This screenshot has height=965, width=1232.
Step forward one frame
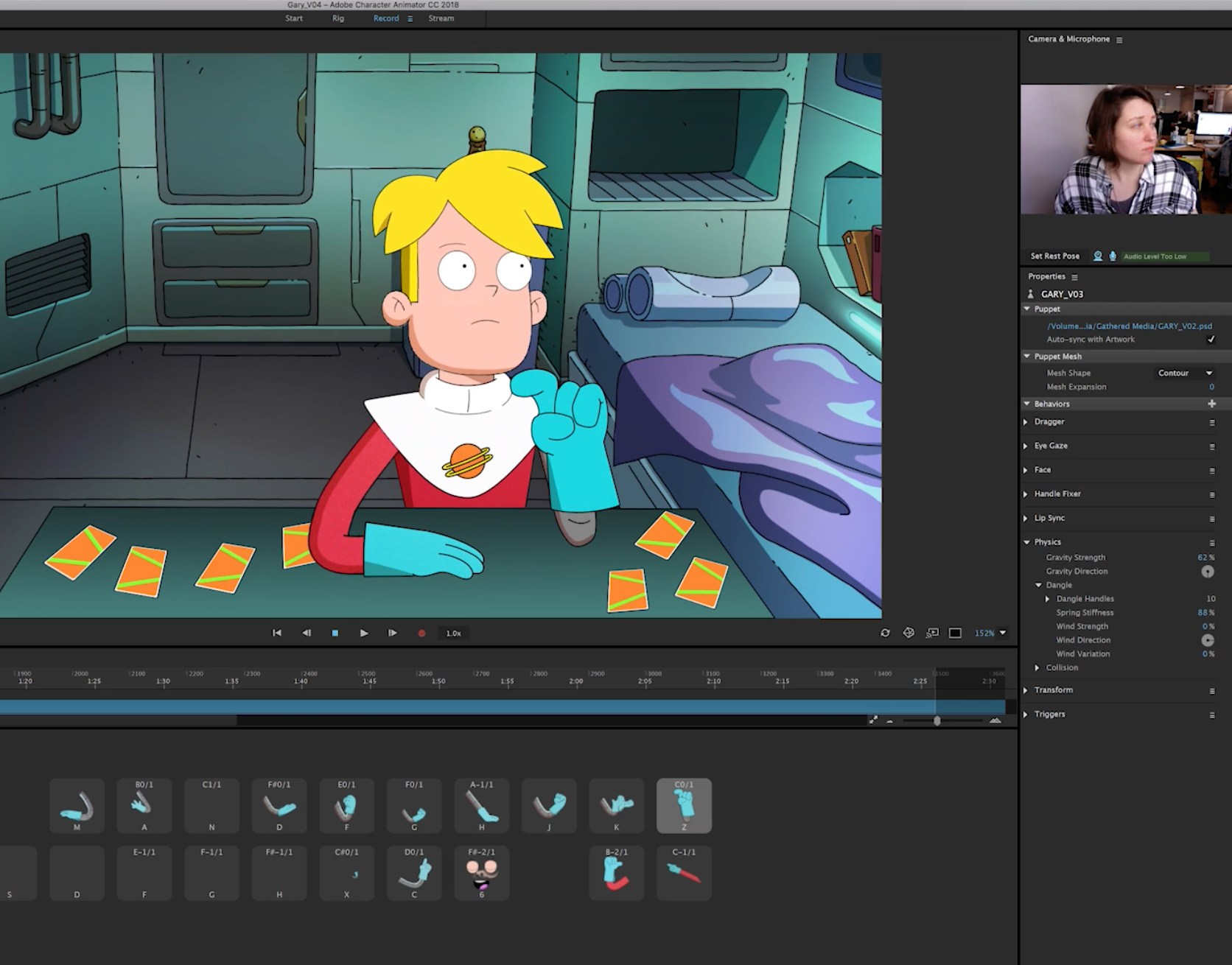click(x=392, y=633)
